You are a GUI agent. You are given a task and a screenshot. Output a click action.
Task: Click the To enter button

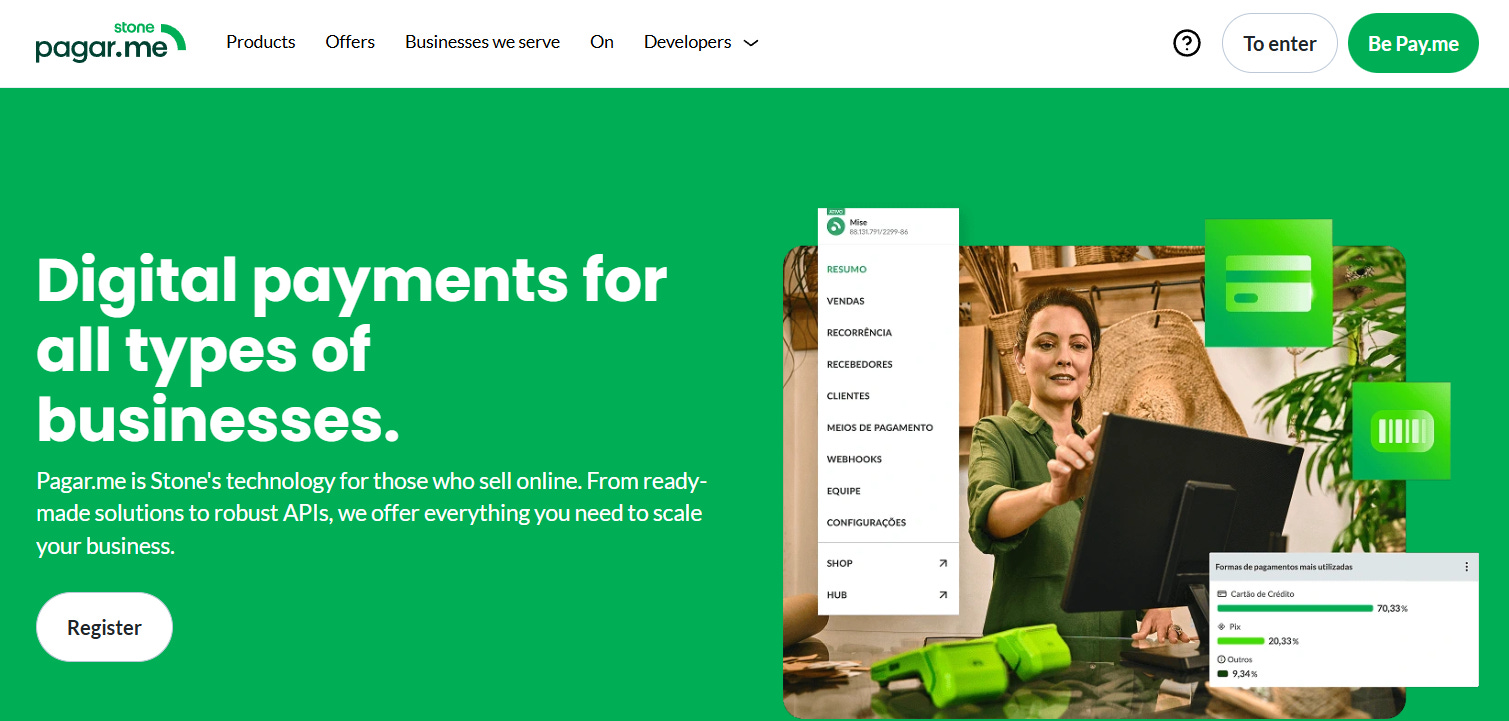[1280, 43]
